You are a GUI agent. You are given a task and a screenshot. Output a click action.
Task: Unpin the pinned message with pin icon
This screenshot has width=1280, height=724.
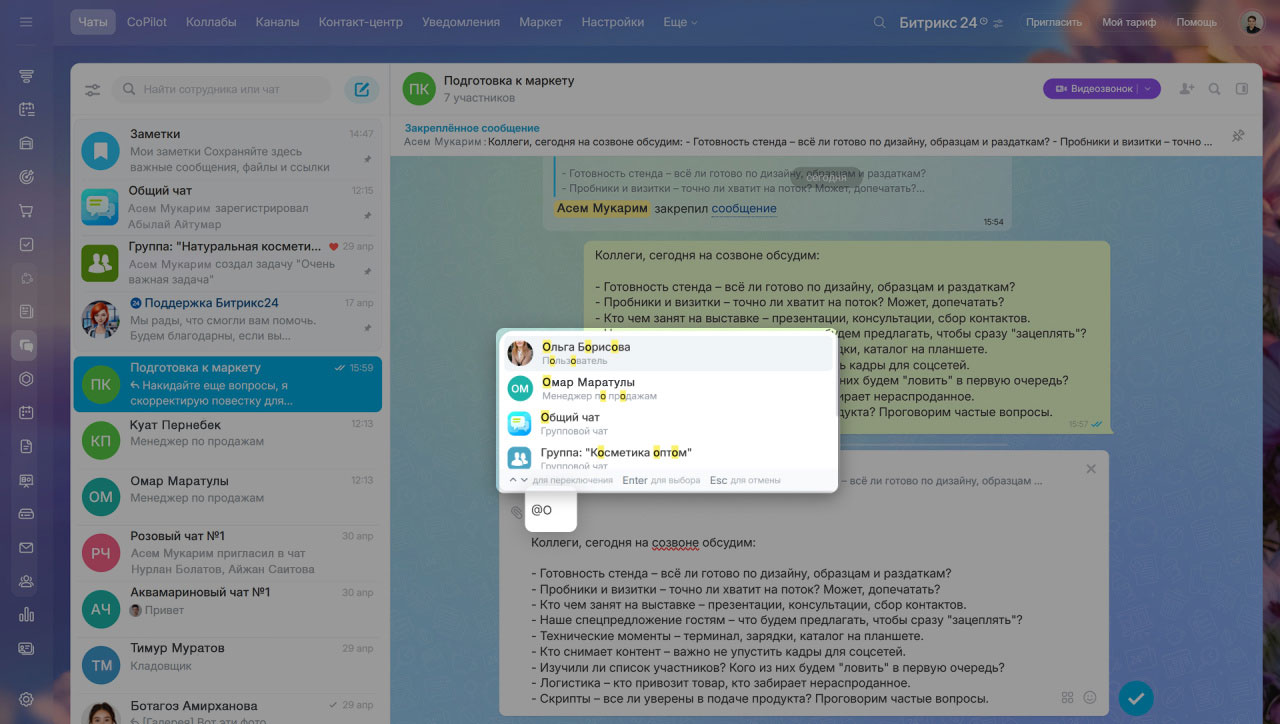tap(1238, 136)
